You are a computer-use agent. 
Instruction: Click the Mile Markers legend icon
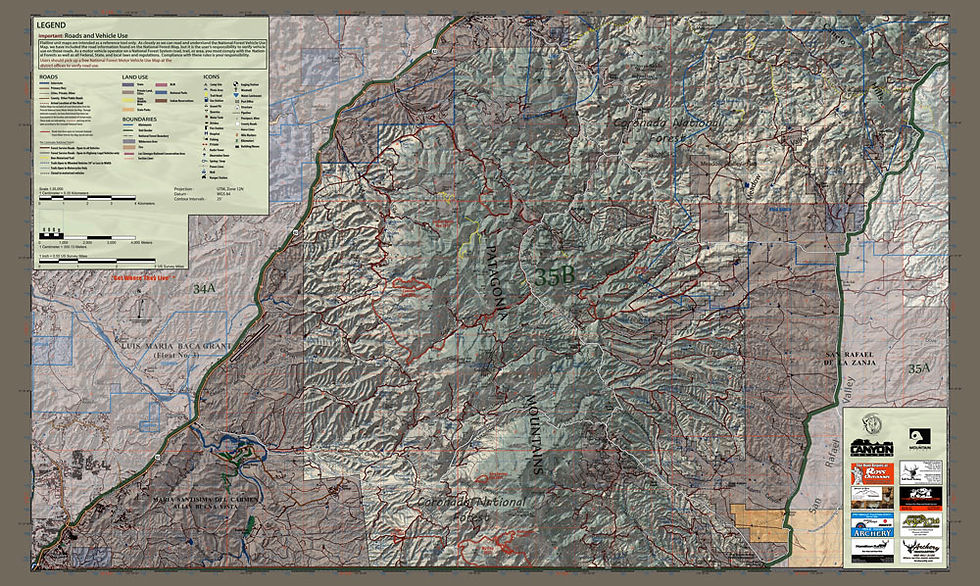pyautogui.click(x=237, y=135)
